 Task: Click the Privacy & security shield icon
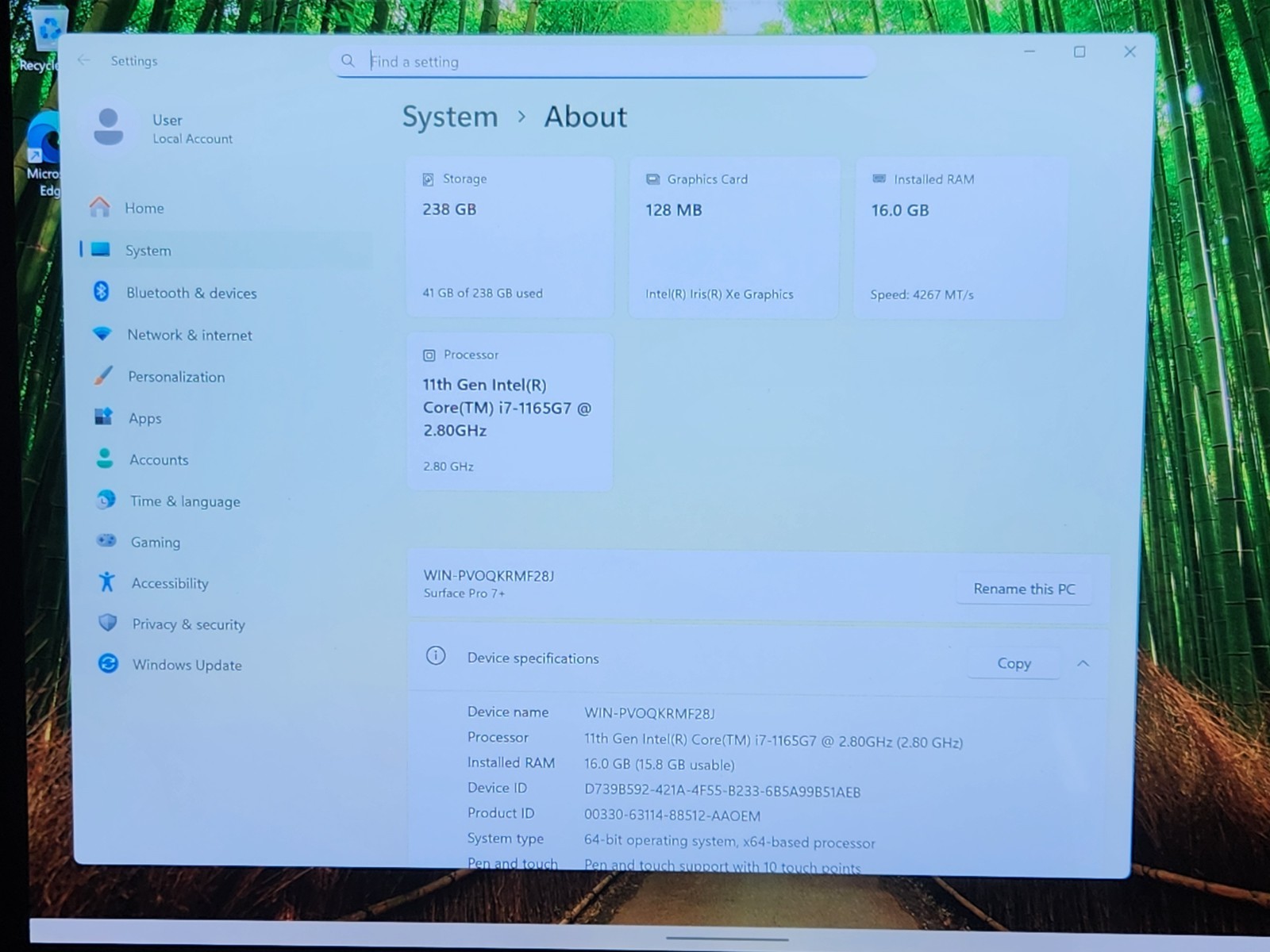coord(107,623)
